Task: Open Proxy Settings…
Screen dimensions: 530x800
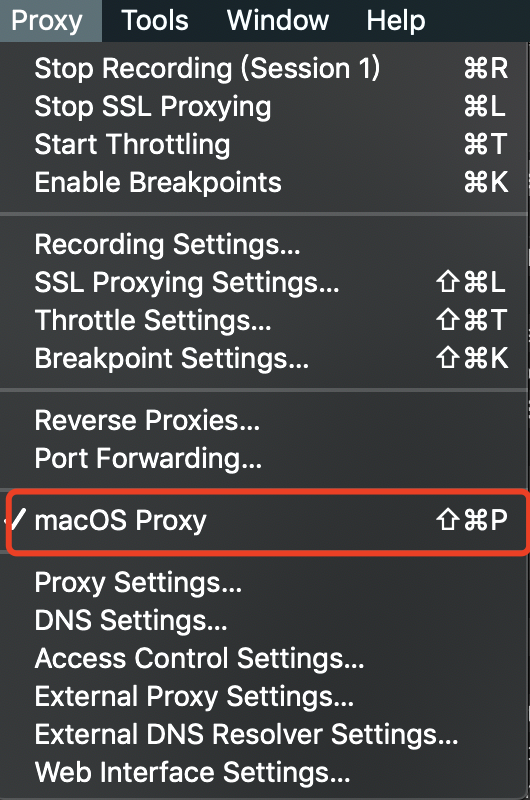Action: click(x=264, y=582)
